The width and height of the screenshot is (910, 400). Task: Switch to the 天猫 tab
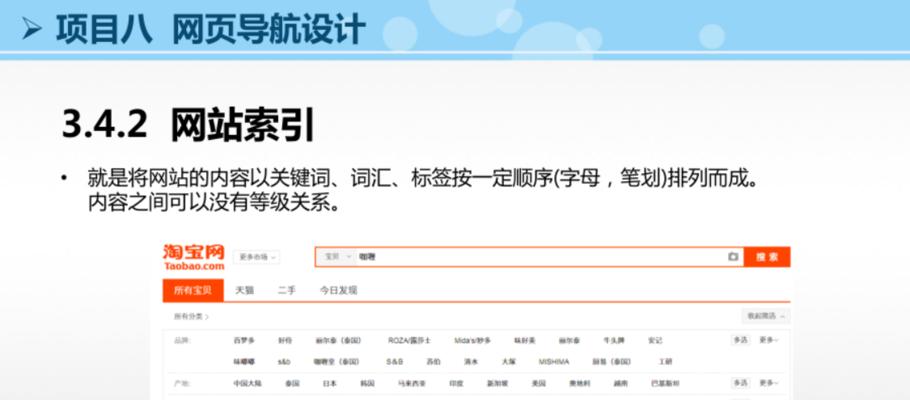click(x=244, y=291)
